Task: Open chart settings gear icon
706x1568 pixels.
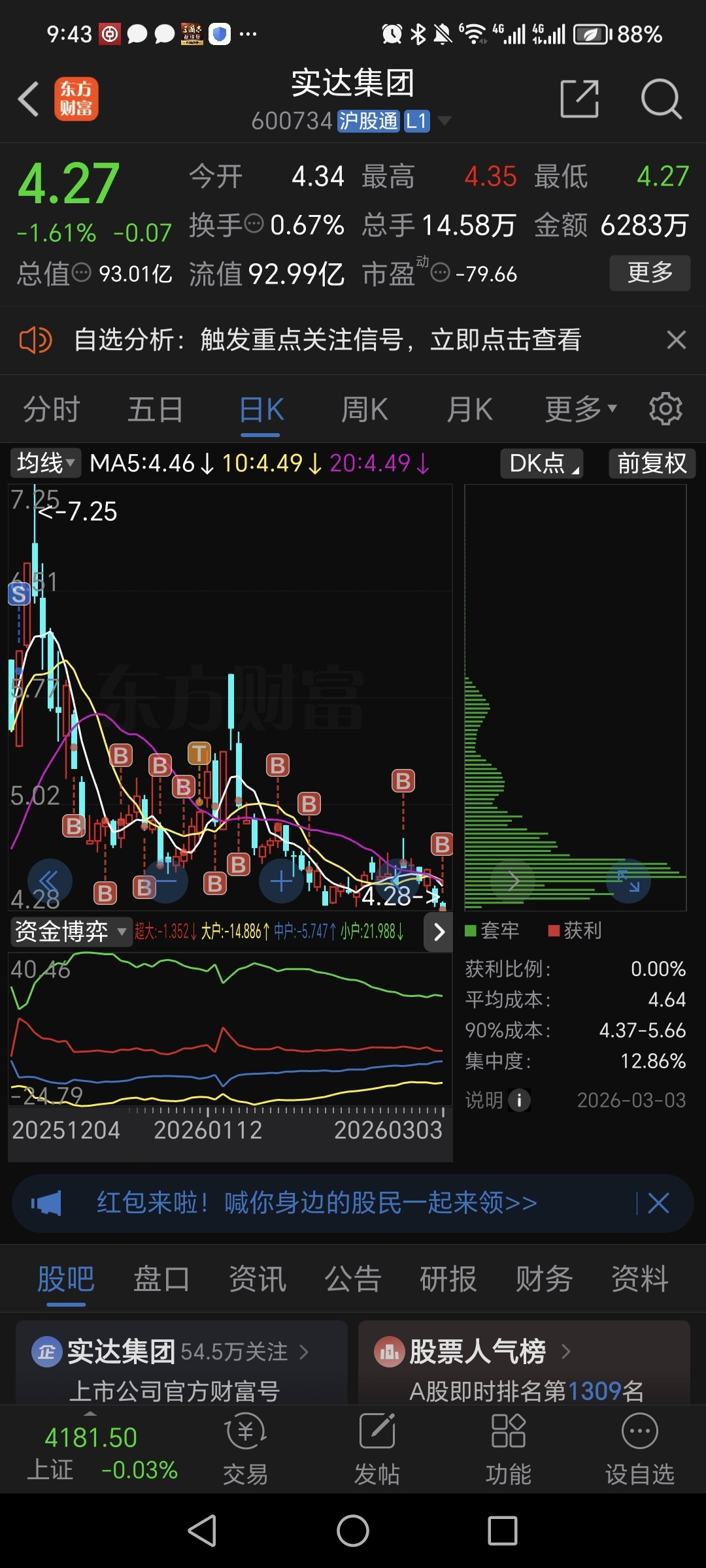Action: click(x=665, y=410)
